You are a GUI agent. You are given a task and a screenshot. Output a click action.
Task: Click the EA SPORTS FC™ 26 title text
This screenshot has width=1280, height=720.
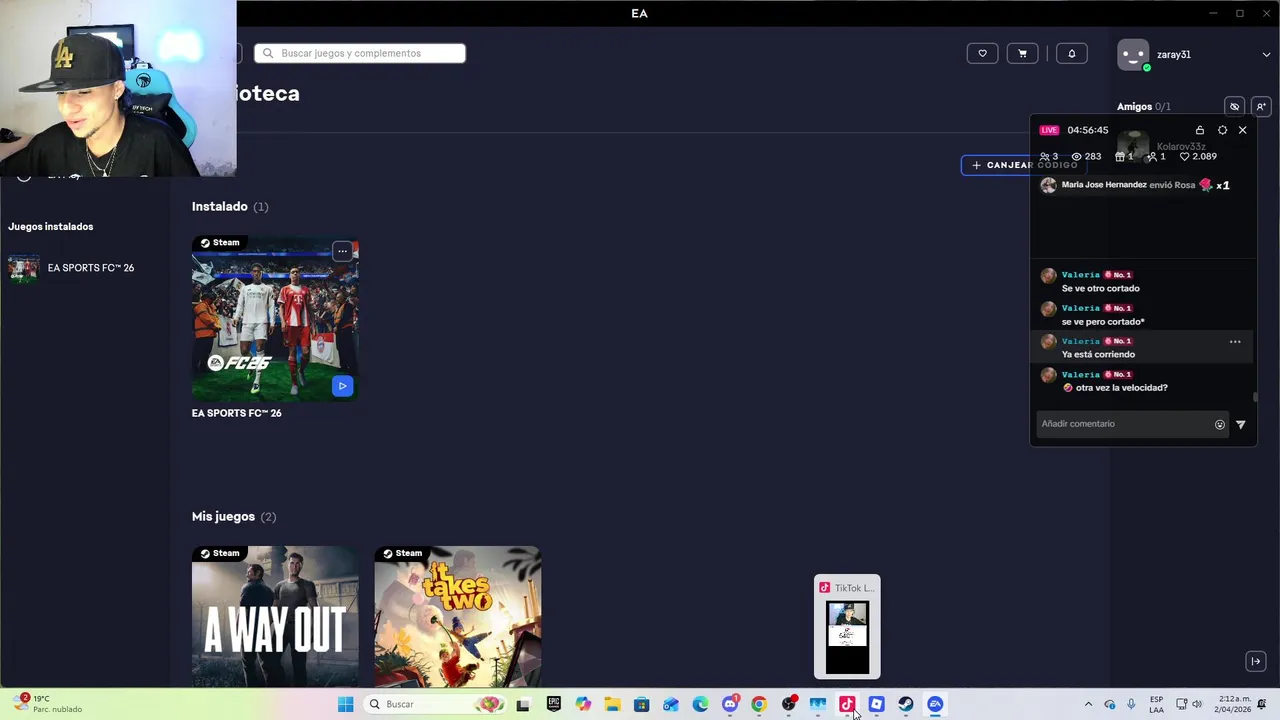point(237,413)
